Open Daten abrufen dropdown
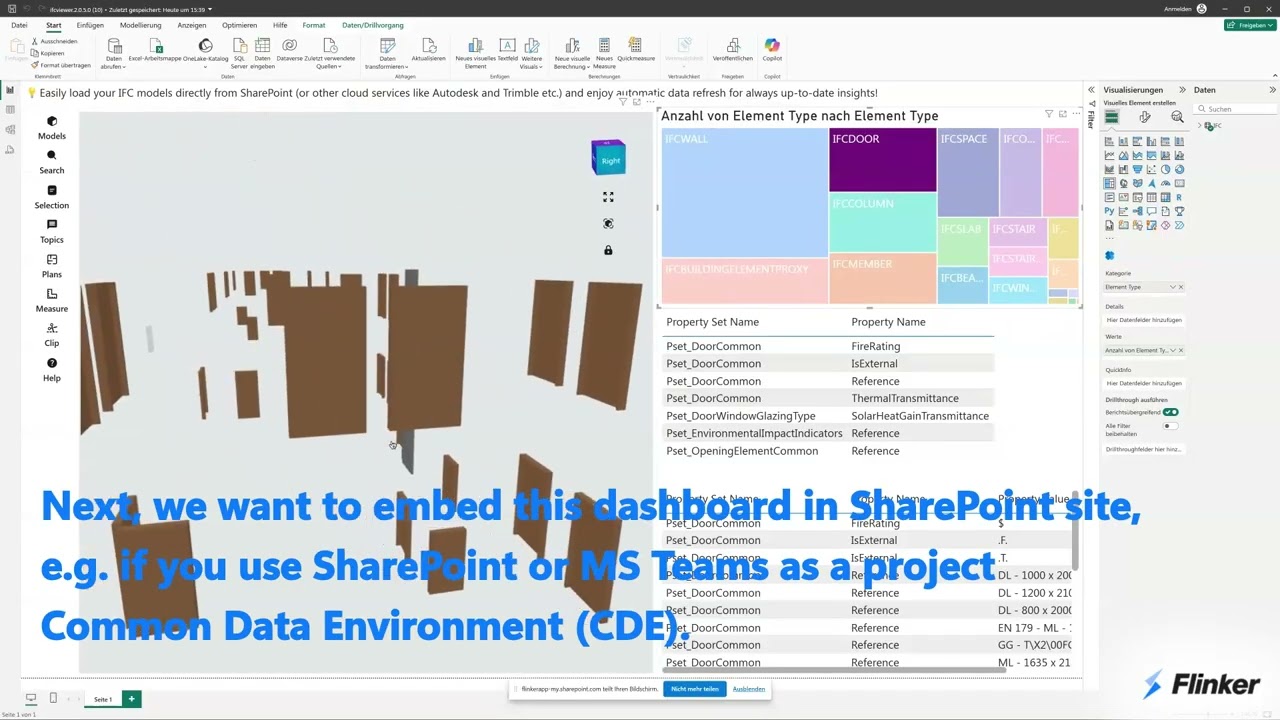 point(114,54)
